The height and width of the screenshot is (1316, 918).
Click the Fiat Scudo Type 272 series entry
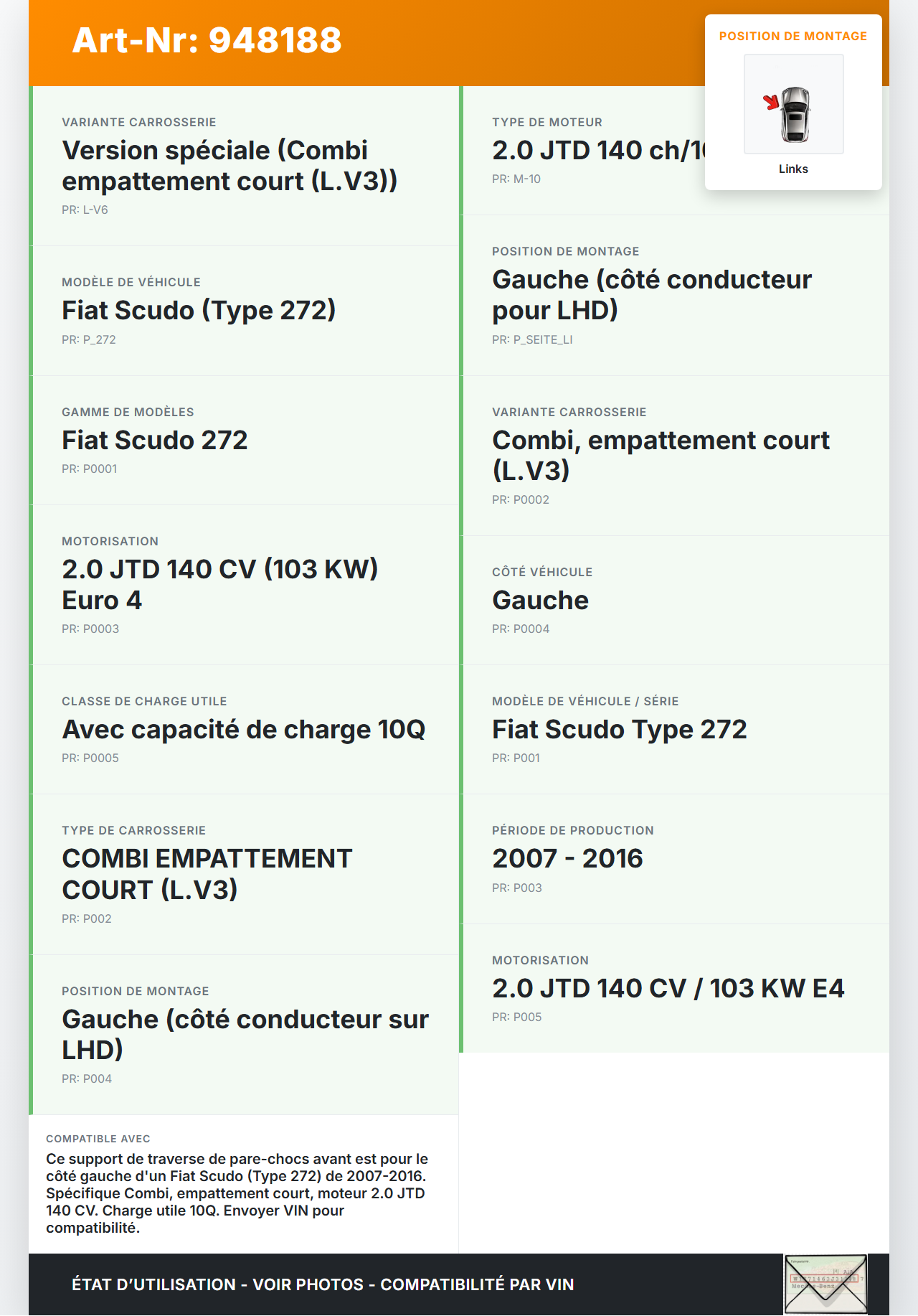pyautogui.click(x=620, y=730)
